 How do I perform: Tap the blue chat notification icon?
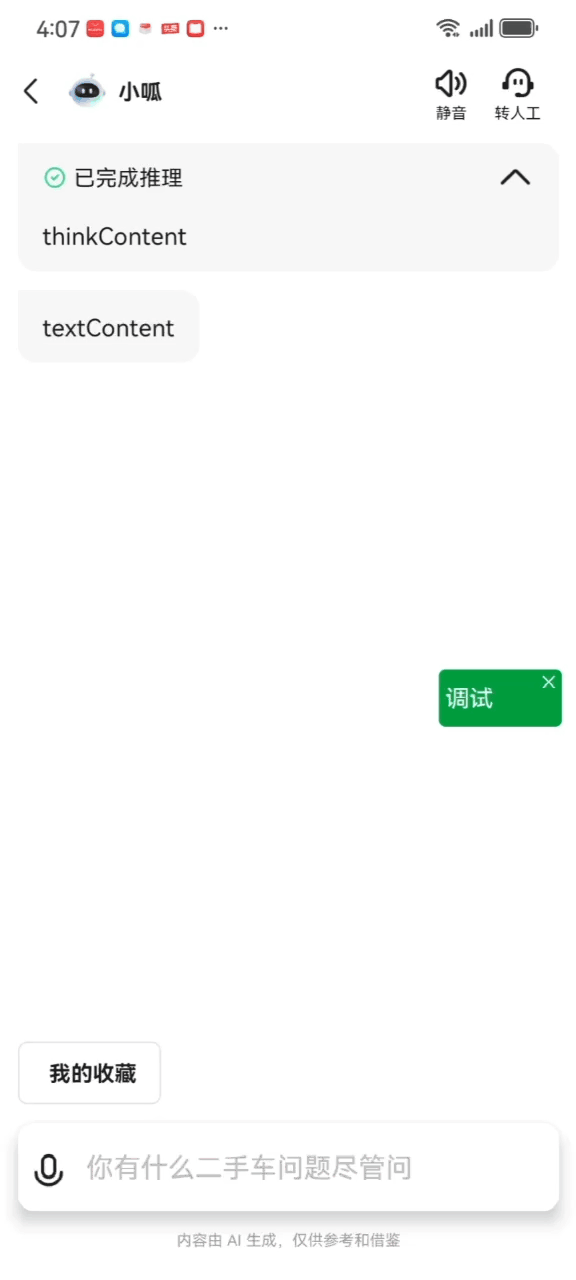click(x=120, y=29)
